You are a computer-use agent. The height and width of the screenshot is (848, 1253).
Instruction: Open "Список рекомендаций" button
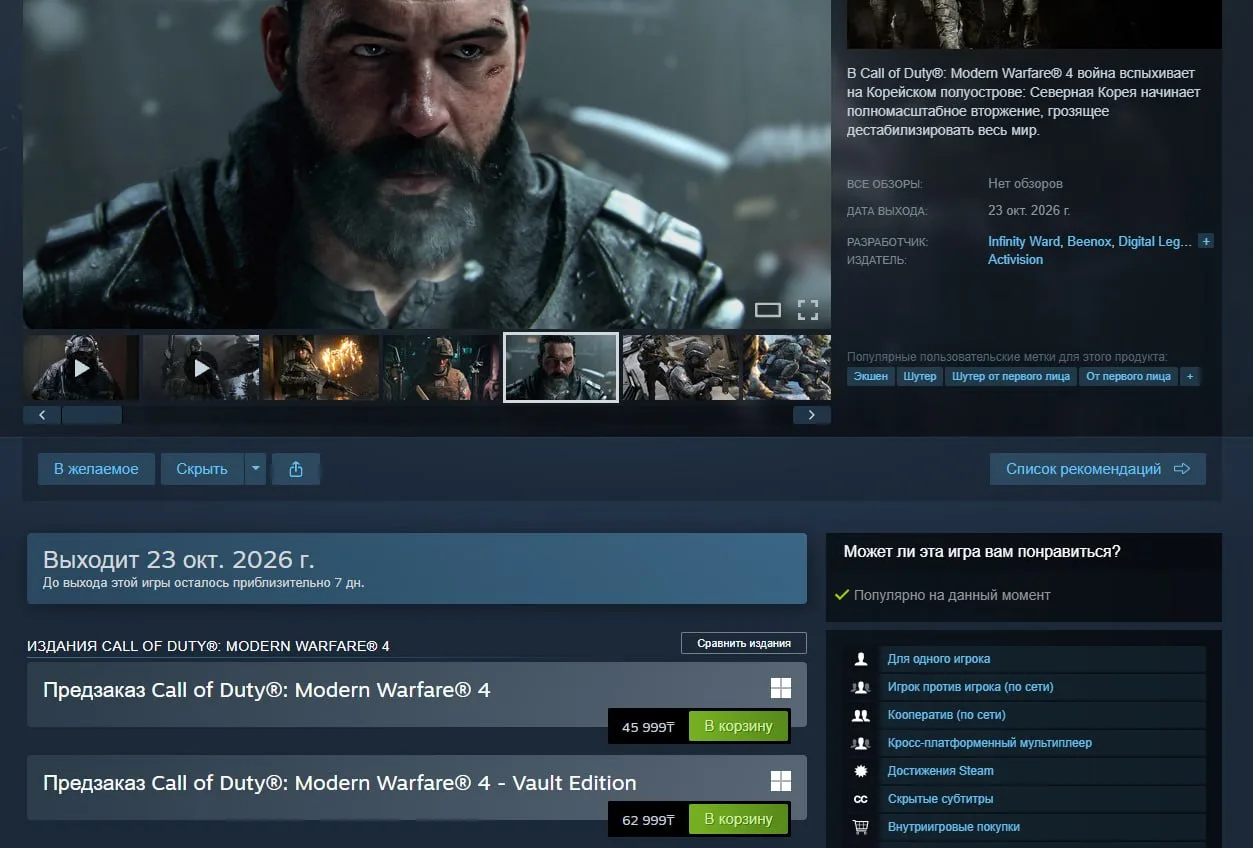(x=1098, y=469)
